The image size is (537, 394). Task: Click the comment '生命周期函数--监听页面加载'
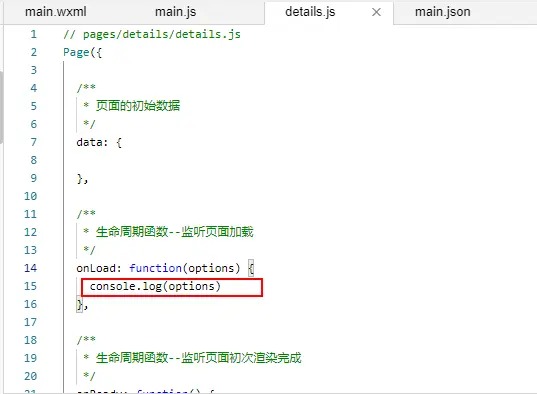point(175,232)
